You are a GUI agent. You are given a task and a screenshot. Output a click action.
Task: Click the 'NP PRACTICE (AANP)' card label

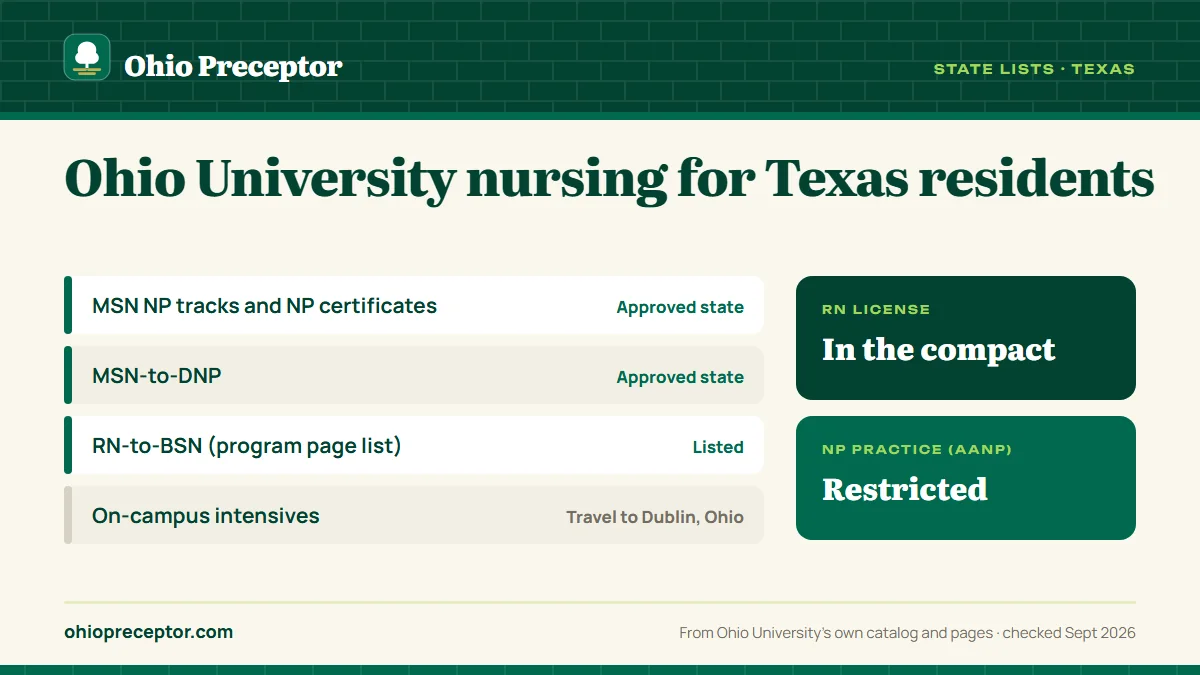pyautogui.click(x=917, y=450)
